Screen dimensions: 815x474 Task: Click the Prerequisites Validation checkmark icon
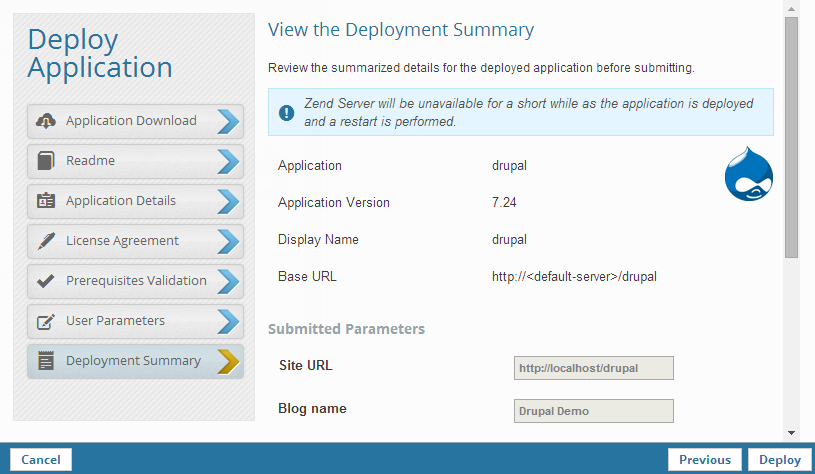(45, 281)
